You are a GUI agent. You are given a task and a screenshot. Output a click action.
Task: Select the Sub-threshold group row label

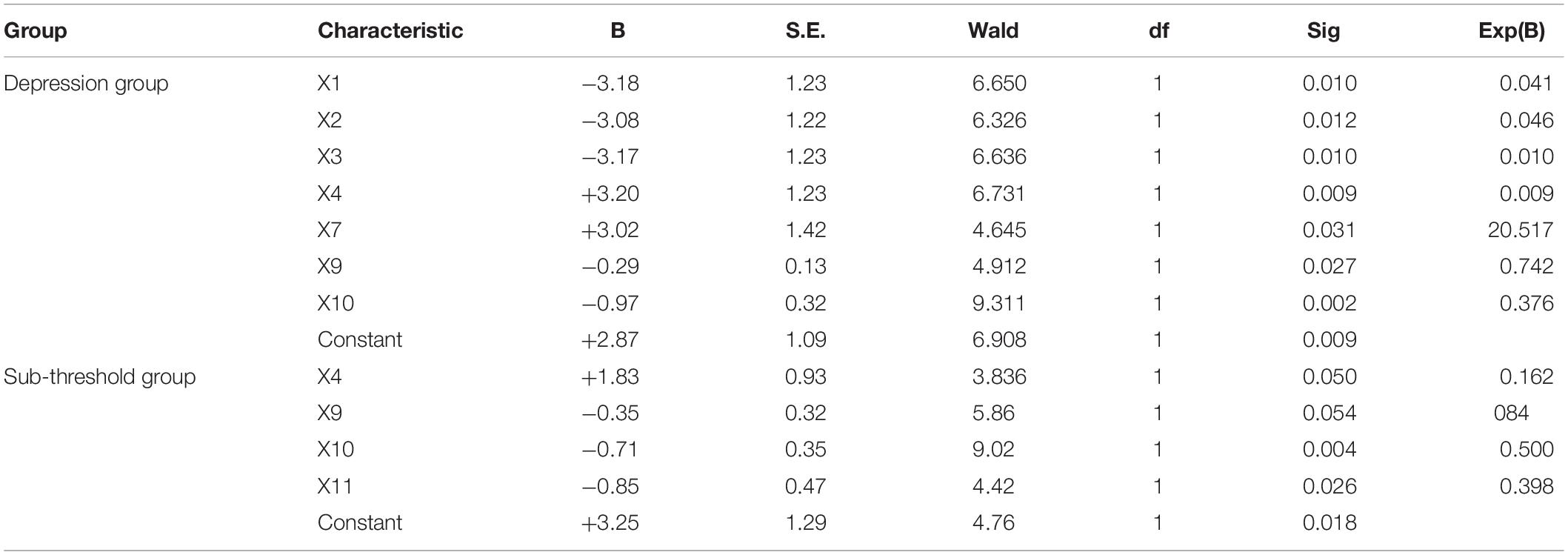coord(99,376)
